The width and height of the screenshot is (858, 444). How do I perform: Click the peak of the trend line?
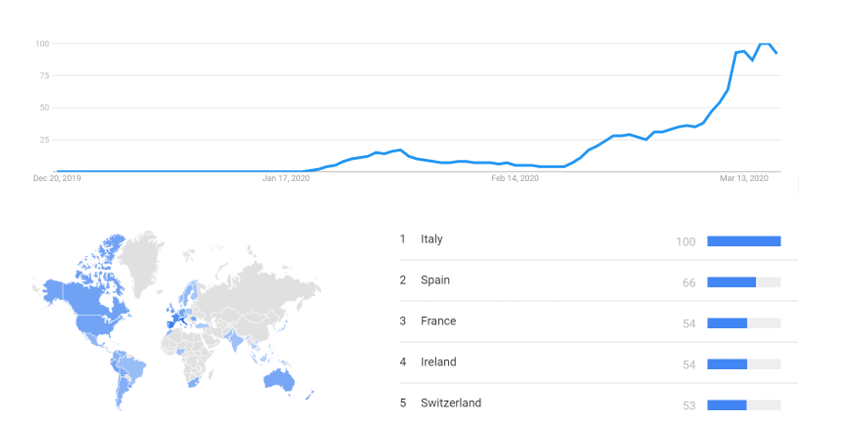tap(765, 44)
